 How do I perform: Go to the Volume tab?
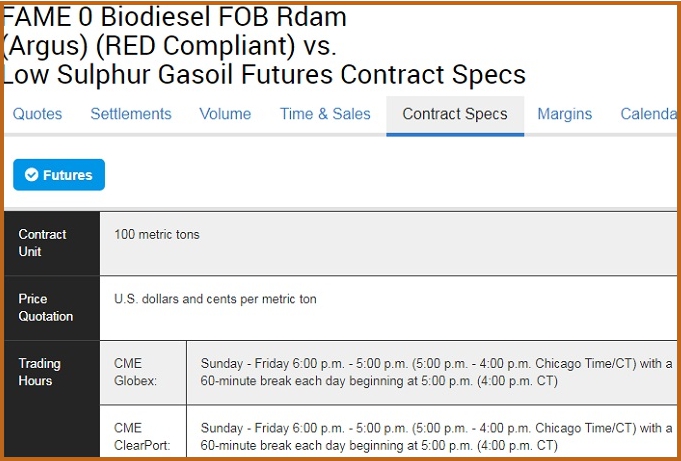pyautogui.click(x=225, y=114)
